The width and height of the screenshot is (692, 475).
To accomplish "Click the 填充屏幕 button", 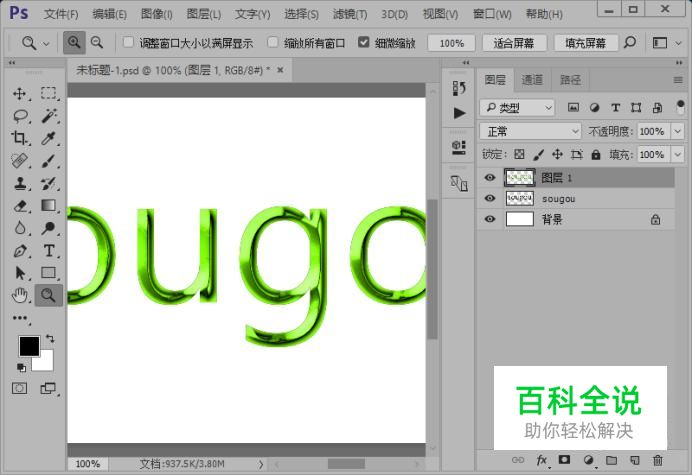I will (x=586, y=43).
